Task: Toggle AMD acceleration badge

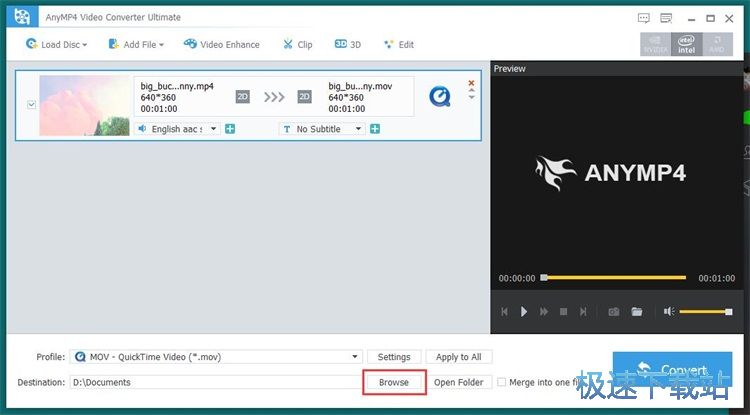Action: pyautogui.click(x=717, y=44)
